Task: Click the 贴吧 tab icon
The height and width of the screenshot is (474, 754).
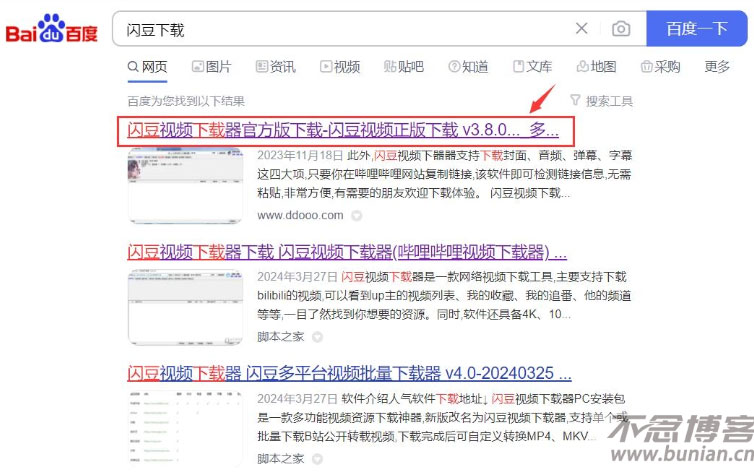Action: 390,66
